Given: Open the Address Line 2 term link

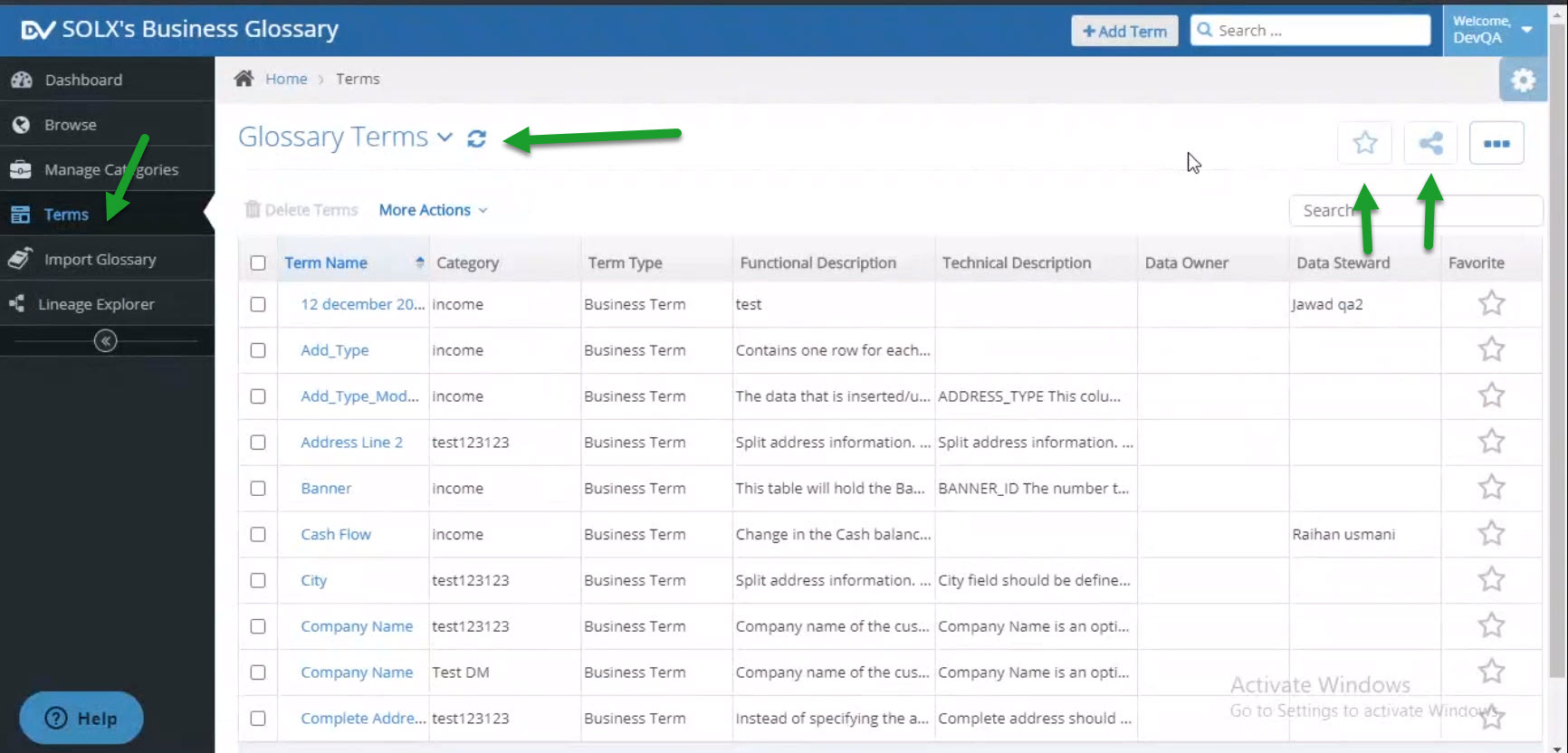Looking at the screenshot, I should [x=351, y=442].
